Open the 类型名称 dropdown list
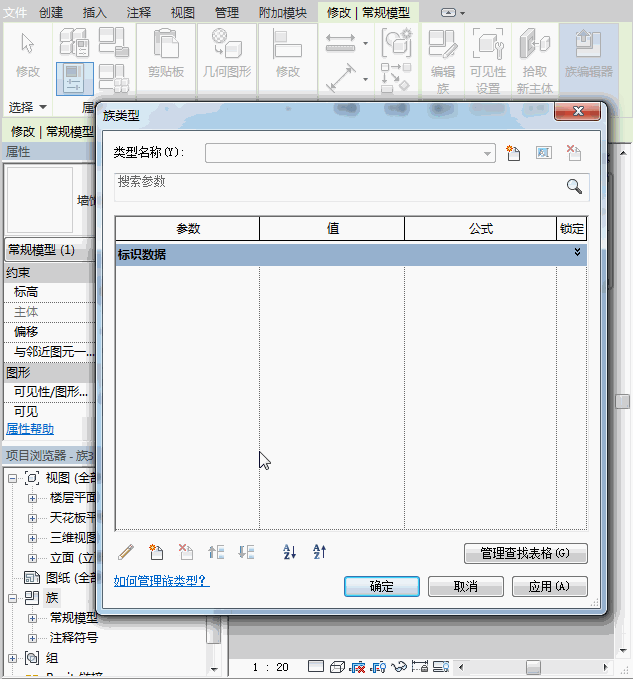The height and width of the screenshot is (679, 633). [488, 153]
